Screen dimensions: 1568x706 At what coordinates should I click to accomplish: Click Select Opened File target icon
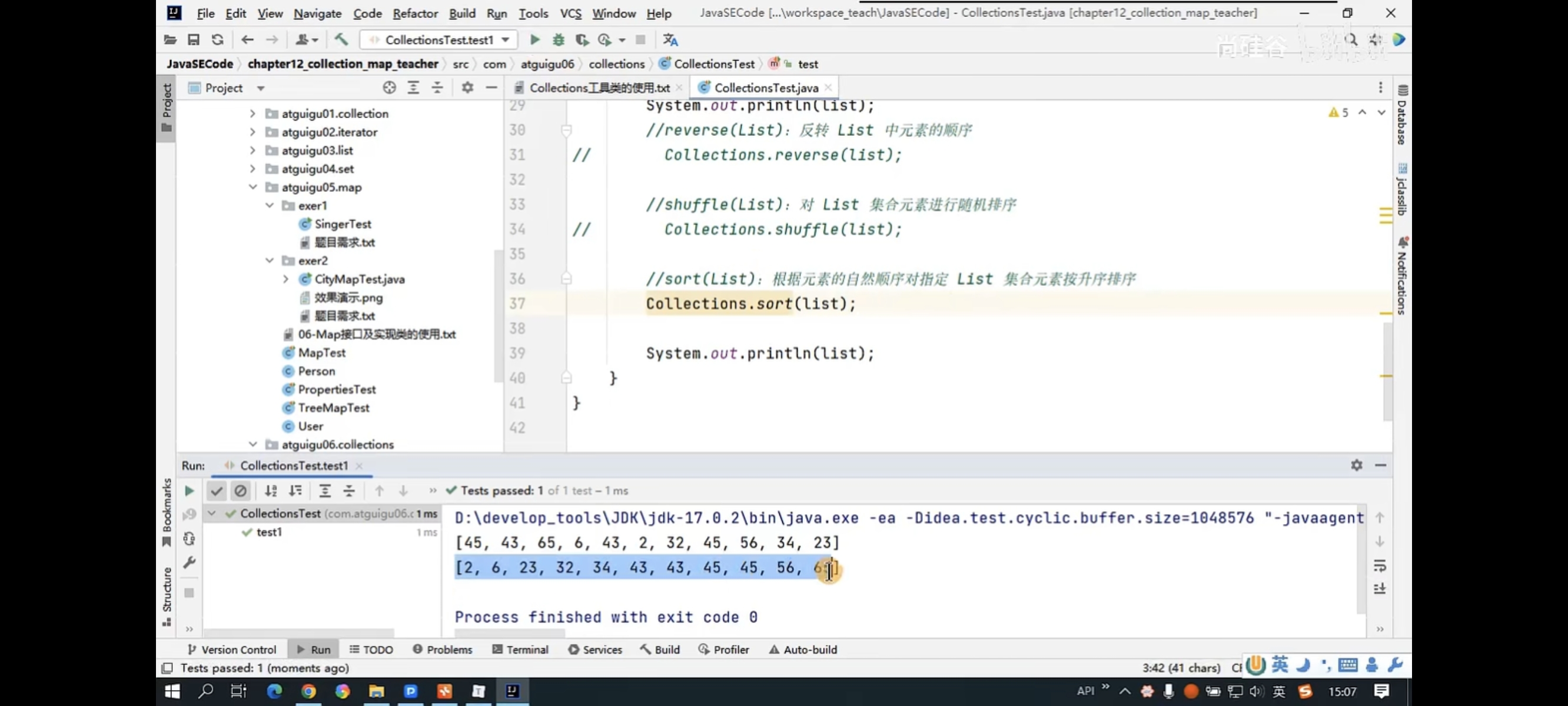click(x=390, y=88)
